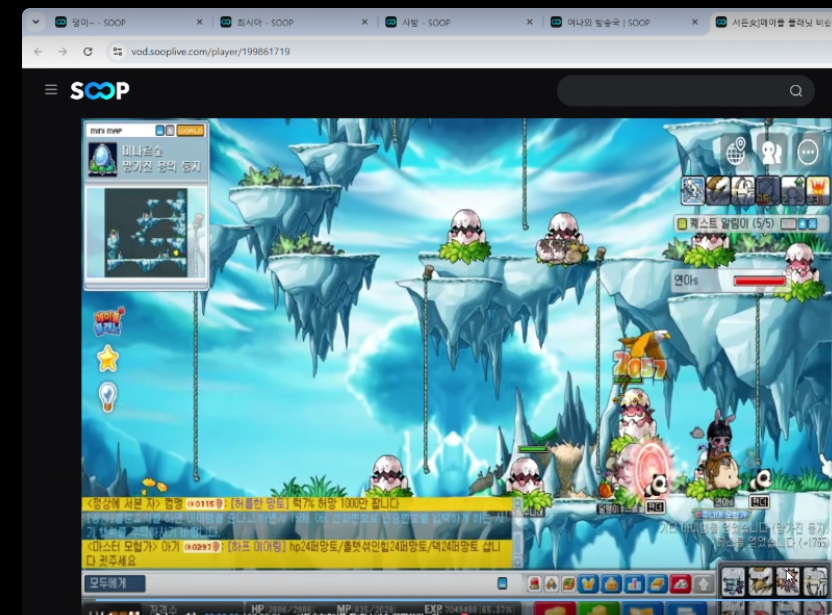Click the bow booster buff icon

743,191
